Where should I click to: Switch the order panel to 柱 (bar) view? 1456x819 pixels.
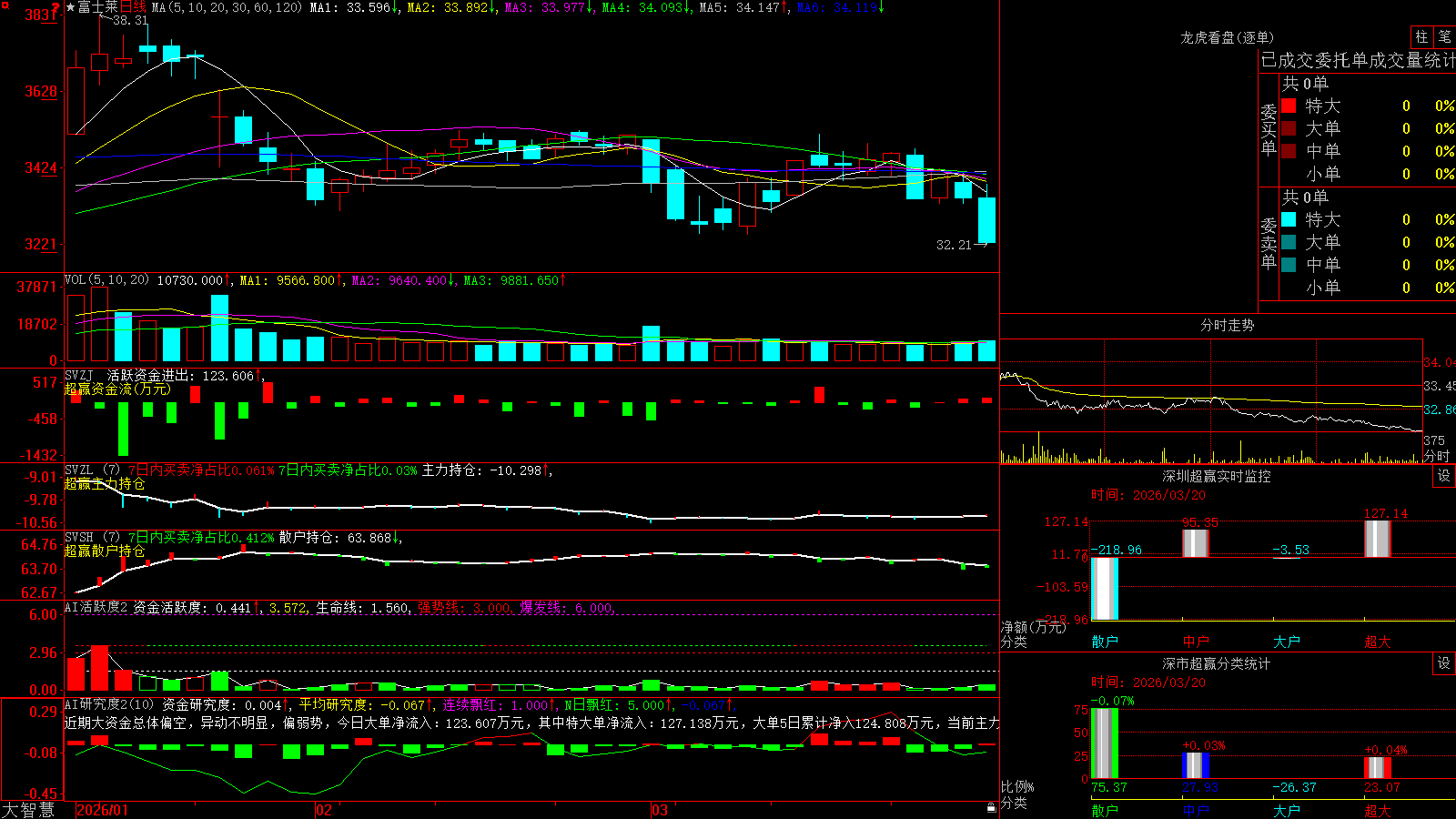click(x=1421, y=36)
